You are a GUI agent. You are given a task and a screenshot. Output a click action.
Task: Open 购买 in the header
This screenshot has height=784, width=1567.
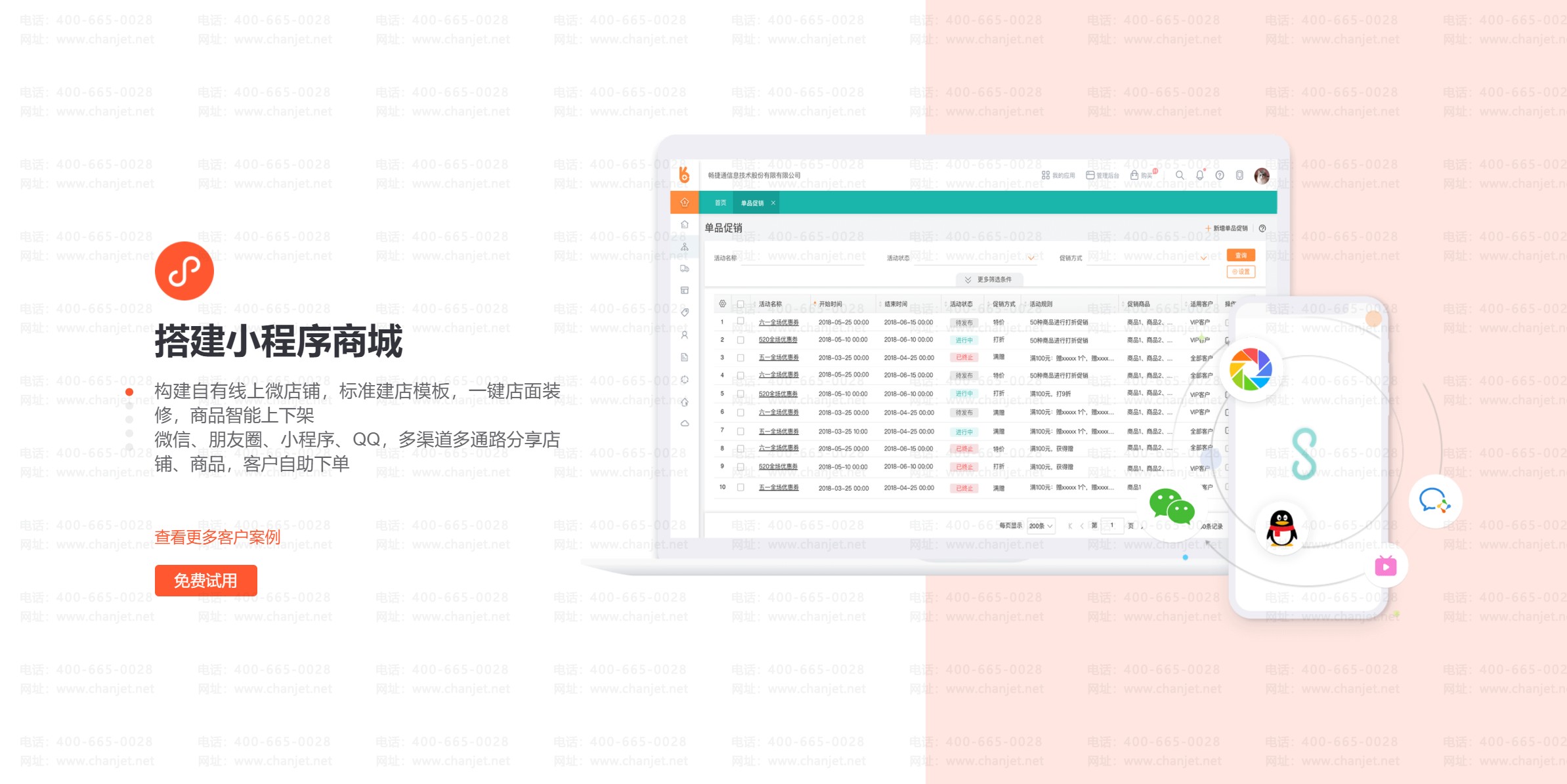click(1143, 175)
